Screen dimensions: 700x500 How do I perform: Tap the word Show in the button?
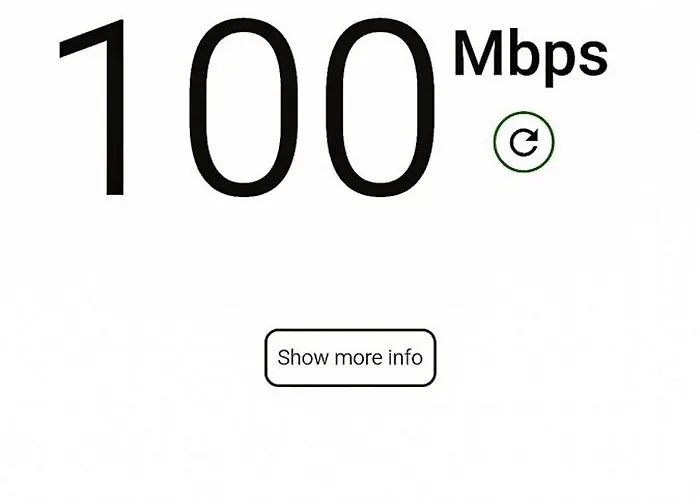[x=303, y=358]
